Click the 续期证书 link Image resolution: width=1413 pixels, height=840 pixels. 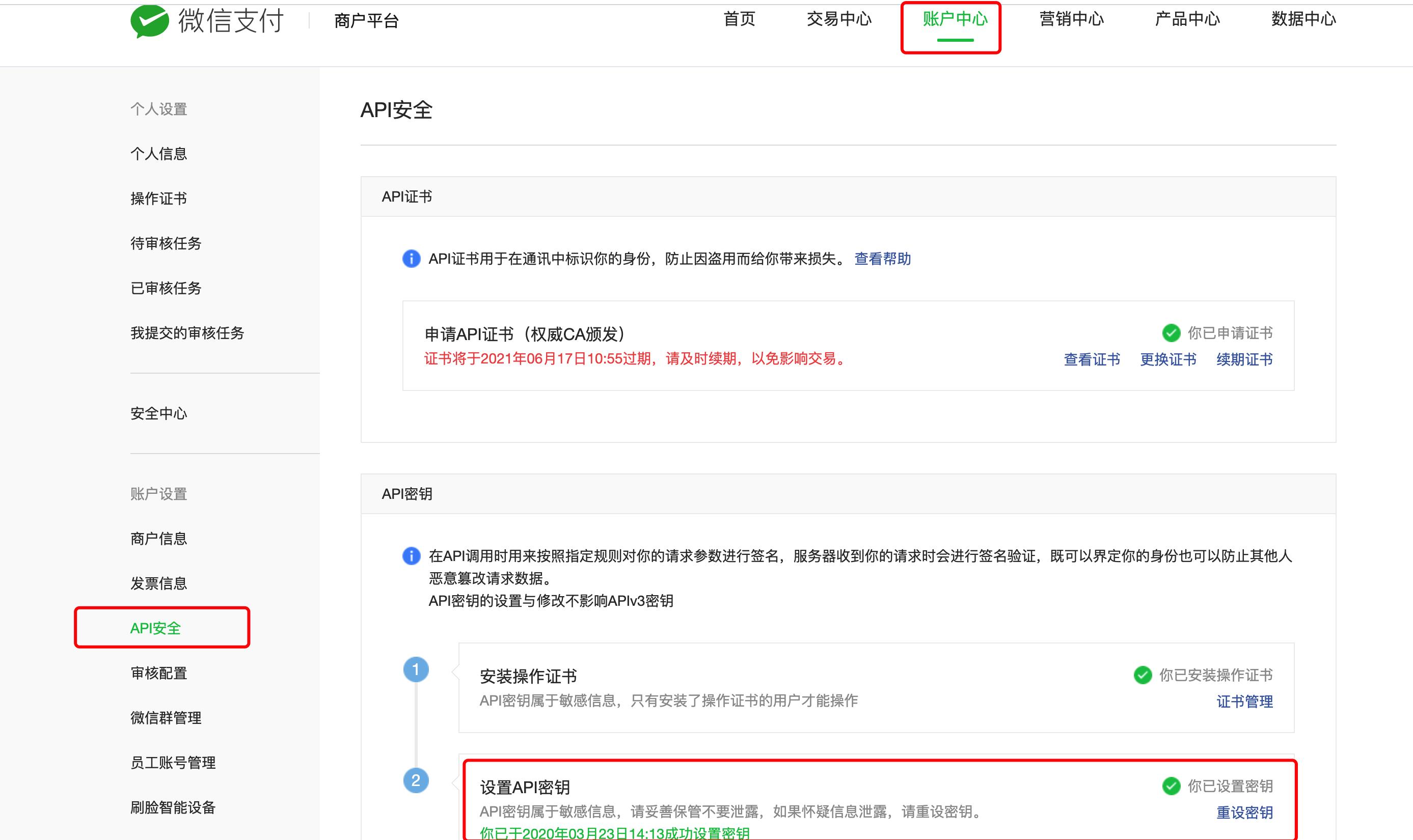coord(1244,359)
